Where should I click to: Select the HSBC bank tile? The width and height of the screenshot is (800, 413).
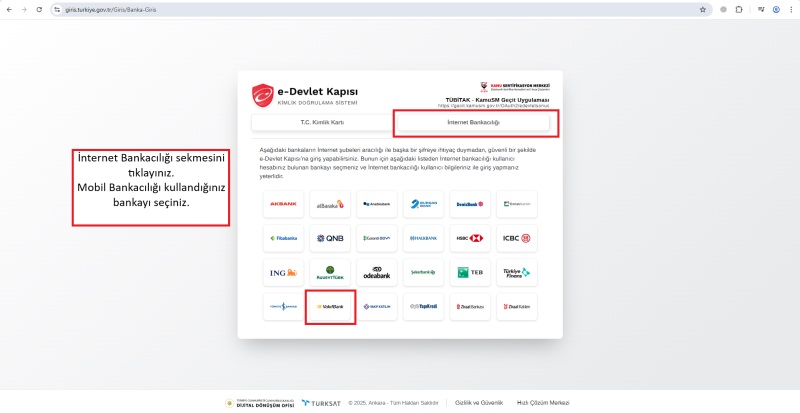click(470, 238)
